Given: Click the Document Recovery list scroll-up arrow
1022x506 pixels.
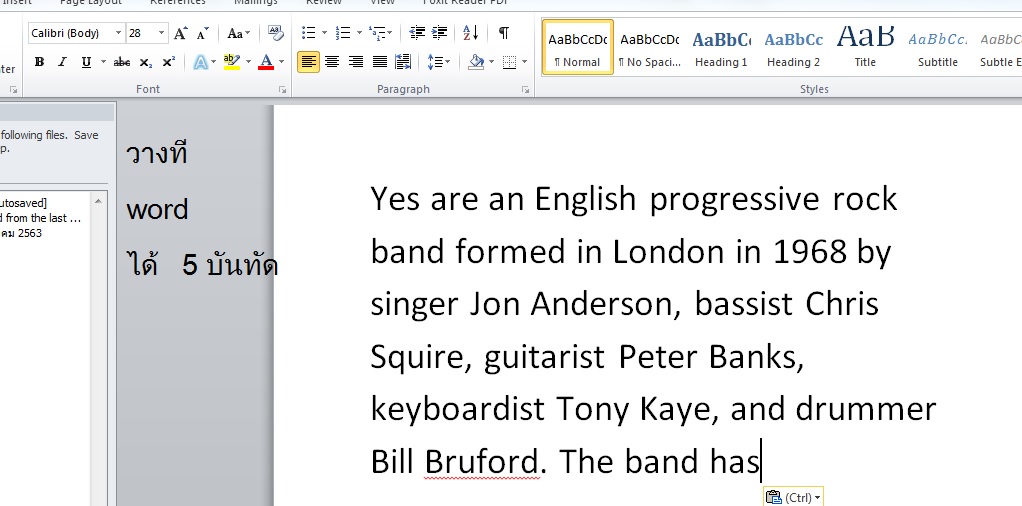Looking at the screenshot, I should [x=98, y=201].
